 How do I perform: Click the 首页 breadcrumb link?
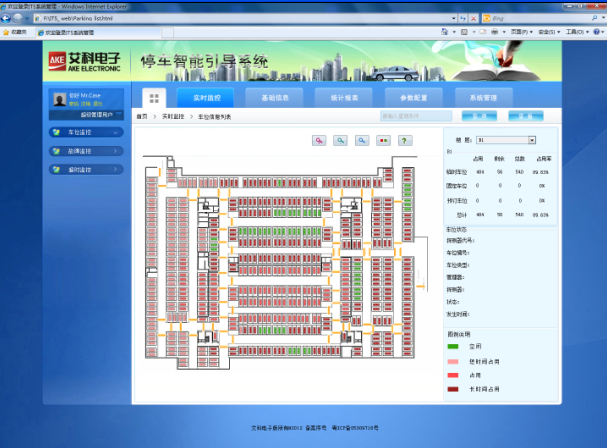coord(142,117)
